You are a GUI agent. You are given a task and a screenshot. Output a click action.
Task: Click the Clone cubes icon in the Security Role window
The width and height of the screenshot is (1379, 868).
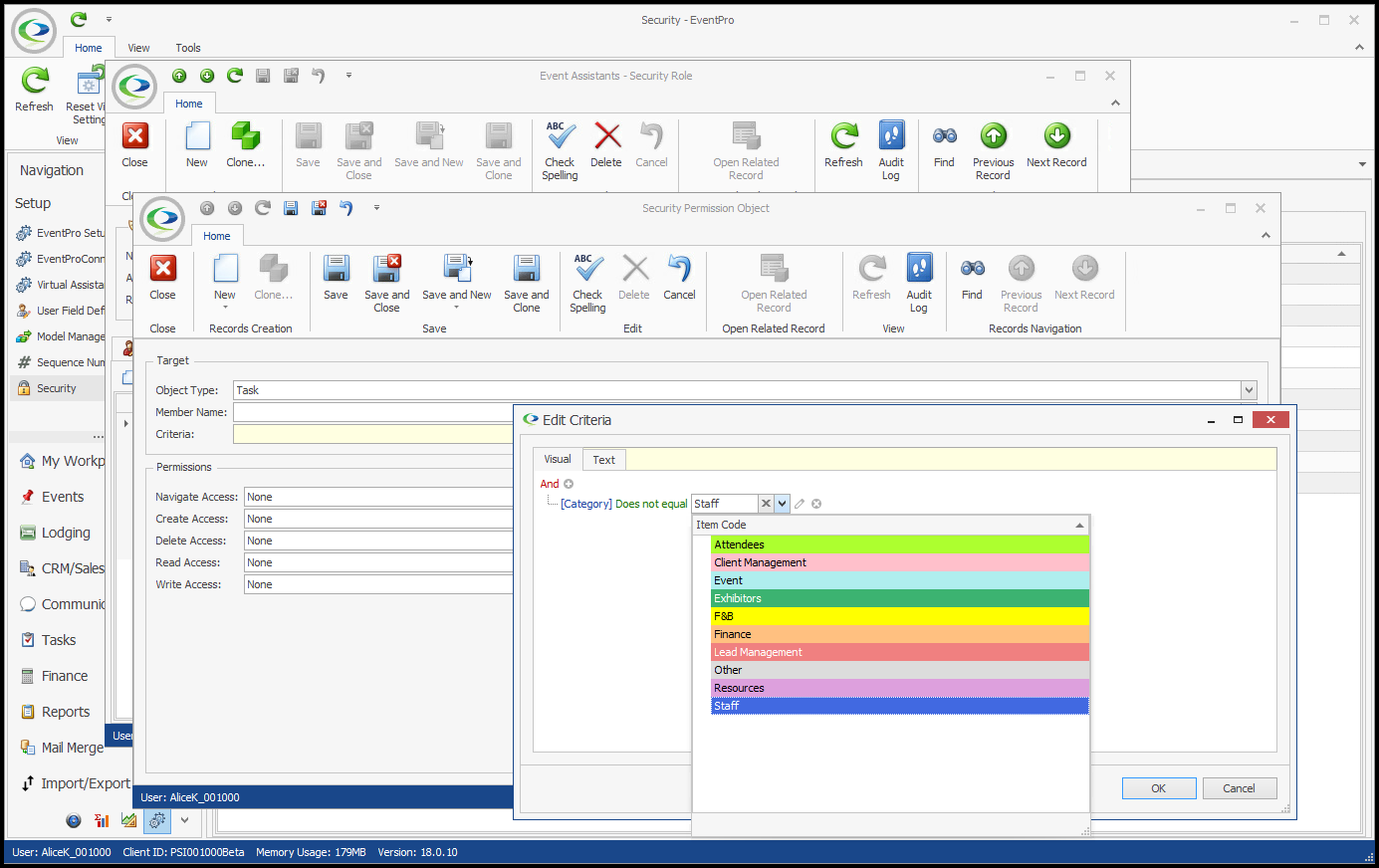245,135
